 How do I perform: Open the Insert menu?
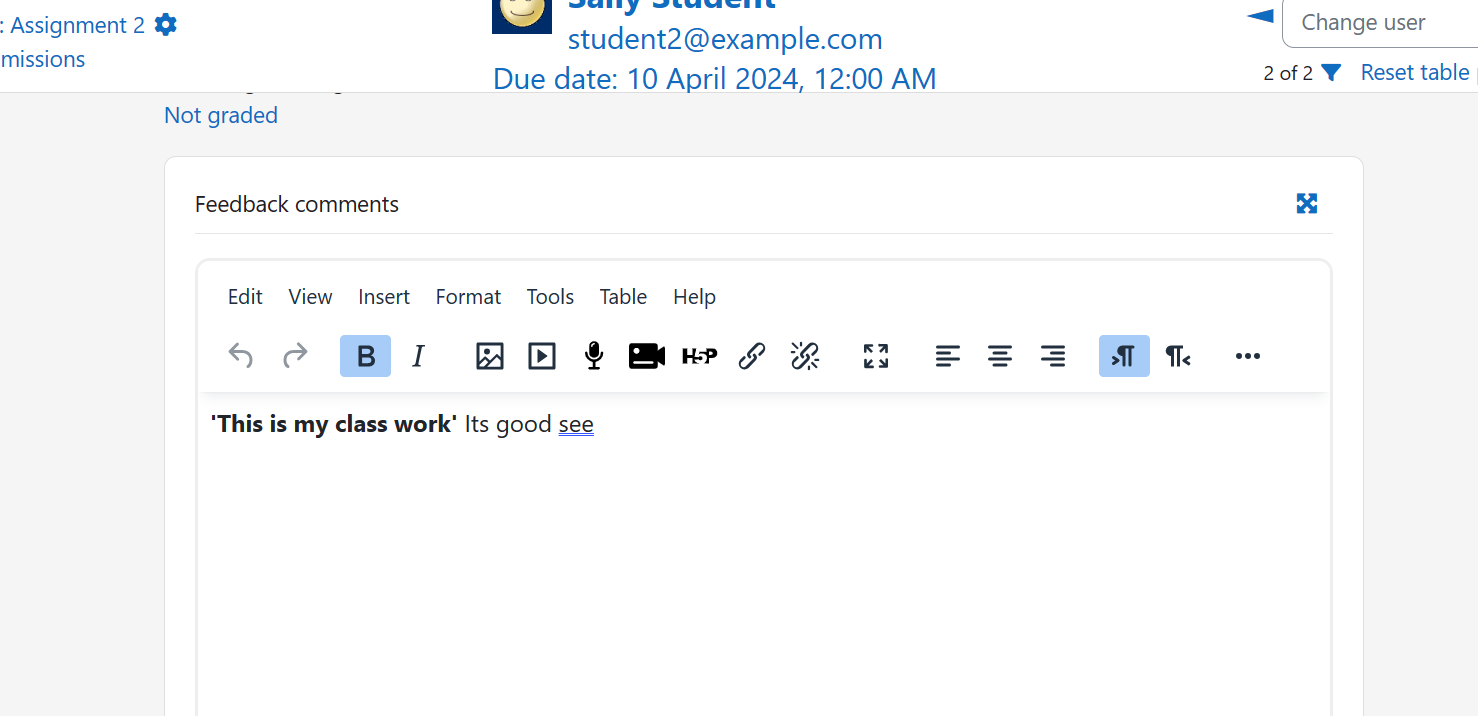[x=384, y=297]
